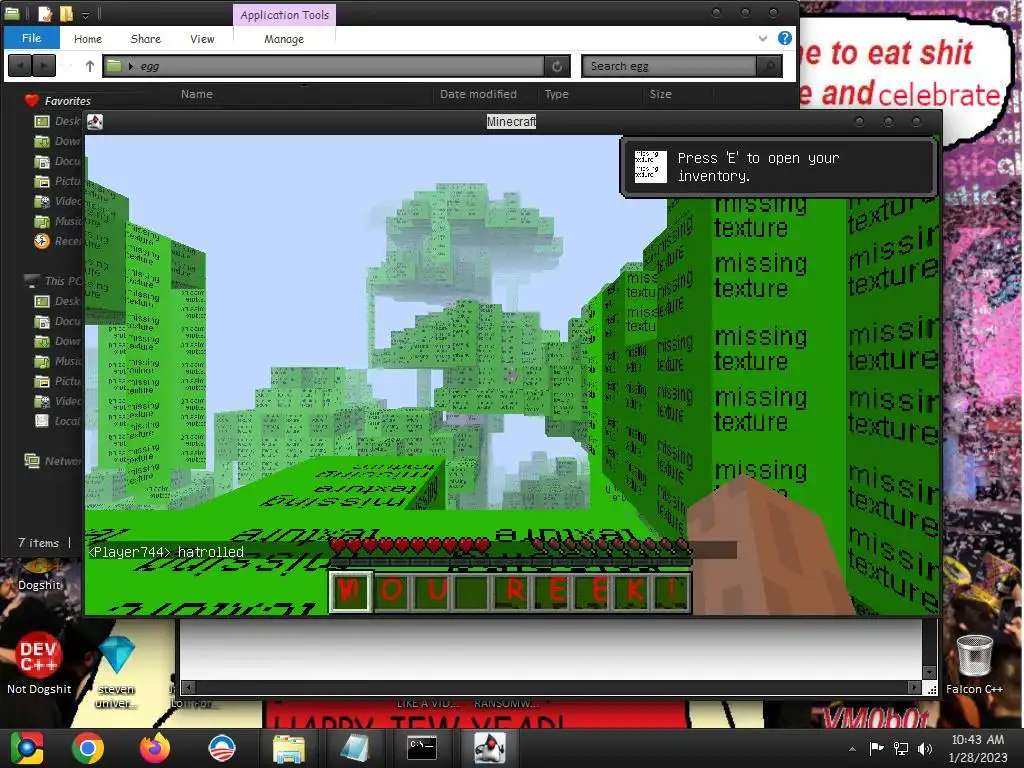
Task: Open Downloads under Favorites in sidebar
Action: (57, 141)
